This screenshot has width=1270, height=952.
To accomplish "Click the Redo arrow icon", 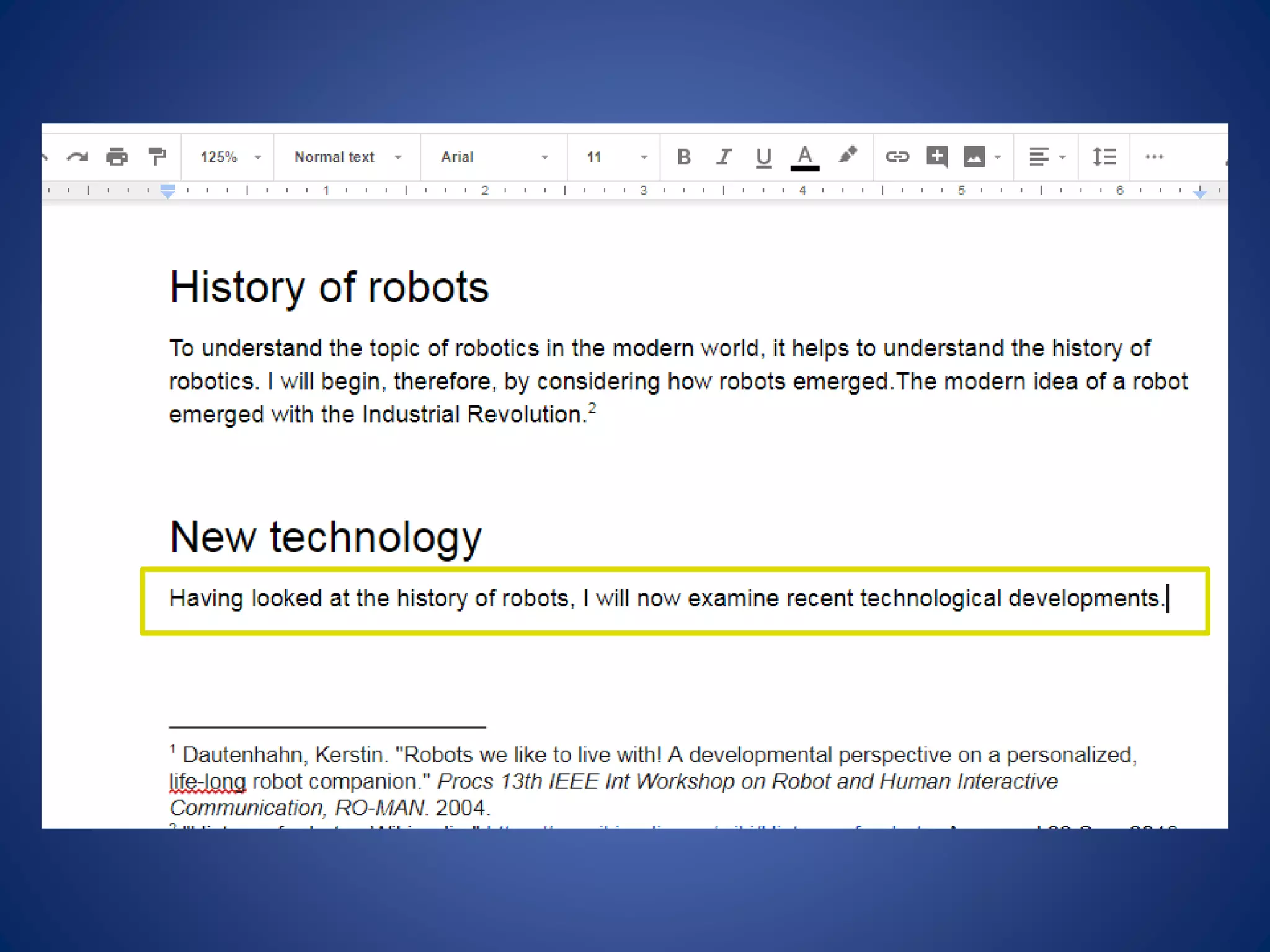I will click(78, 157).
